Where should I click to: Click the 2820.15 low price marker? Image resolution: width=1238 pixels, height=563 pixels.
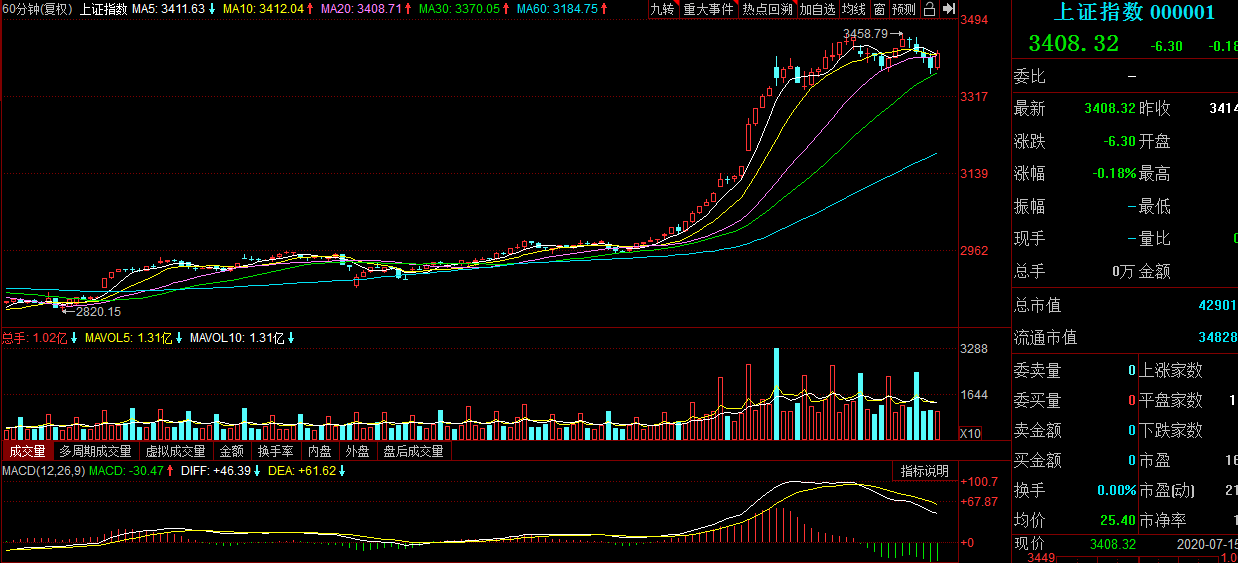pyautogui.click(x=98, y=312)
